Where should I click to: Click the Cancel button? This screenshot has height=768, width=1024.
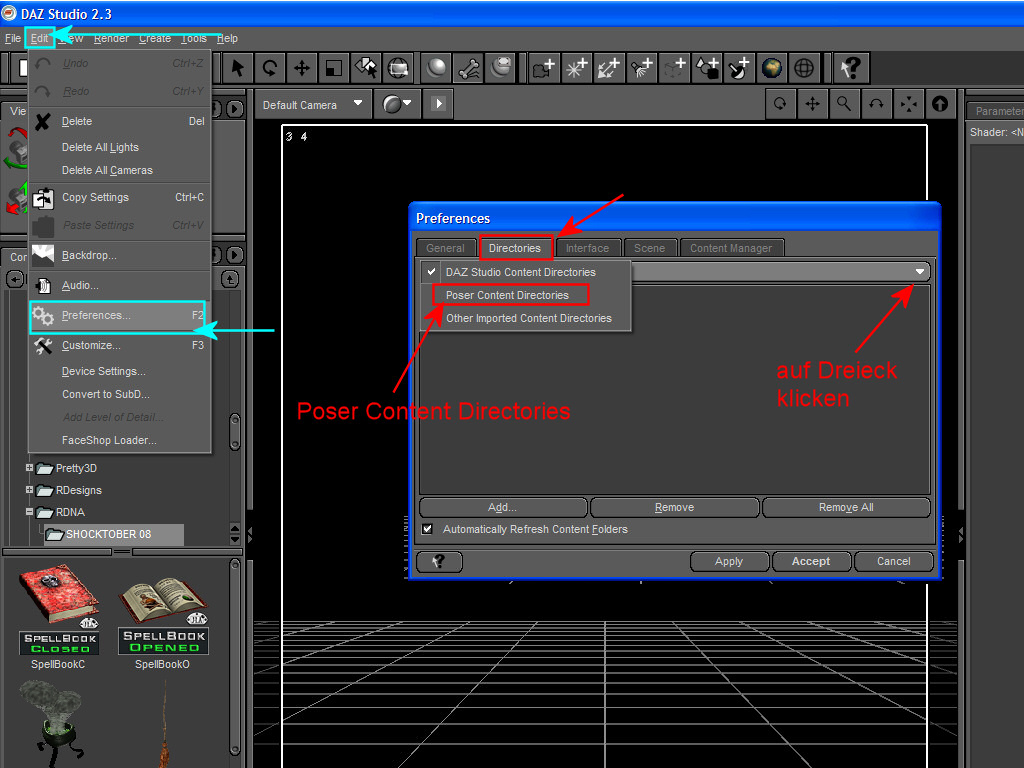tap(893, 561)
